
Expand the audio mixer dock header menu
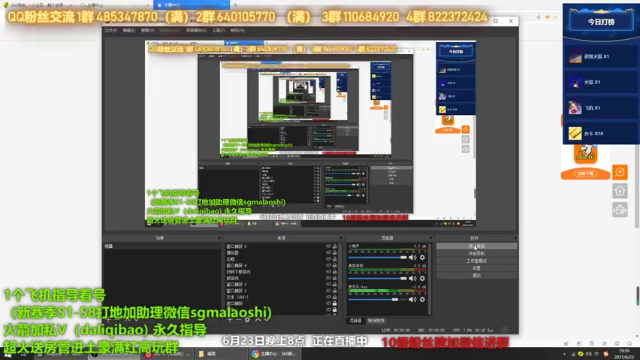click(430, 238)
